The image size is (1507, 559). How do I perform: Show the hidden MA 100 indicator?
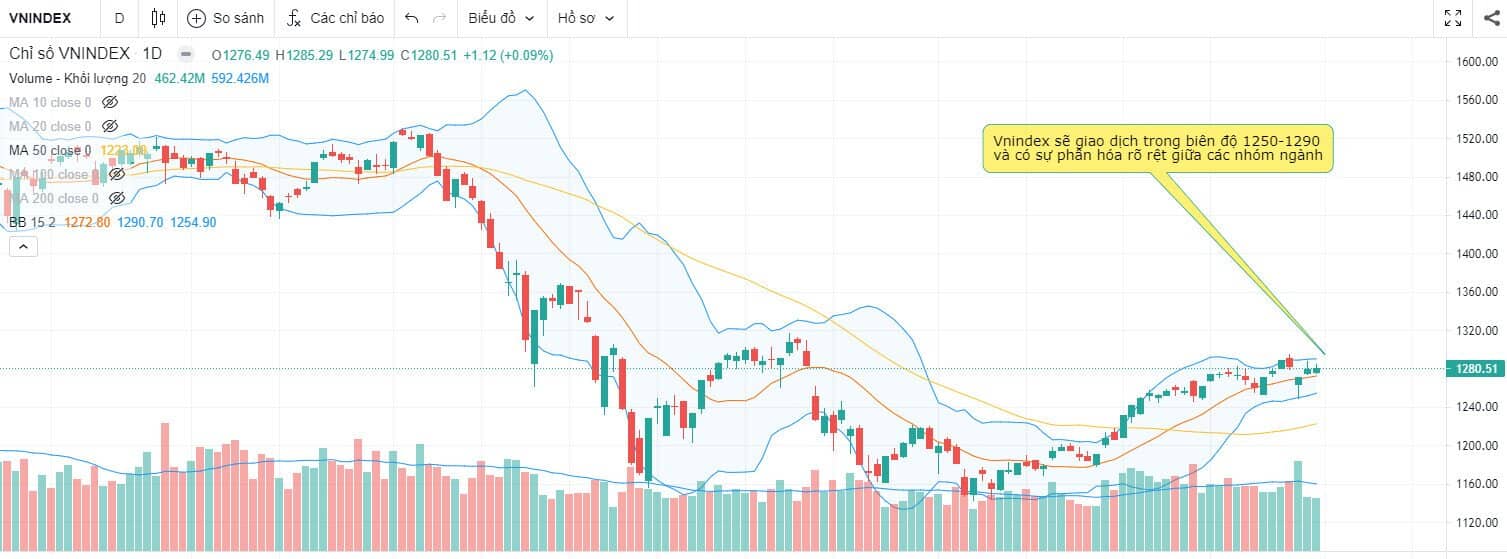click(x=116, y=175)
